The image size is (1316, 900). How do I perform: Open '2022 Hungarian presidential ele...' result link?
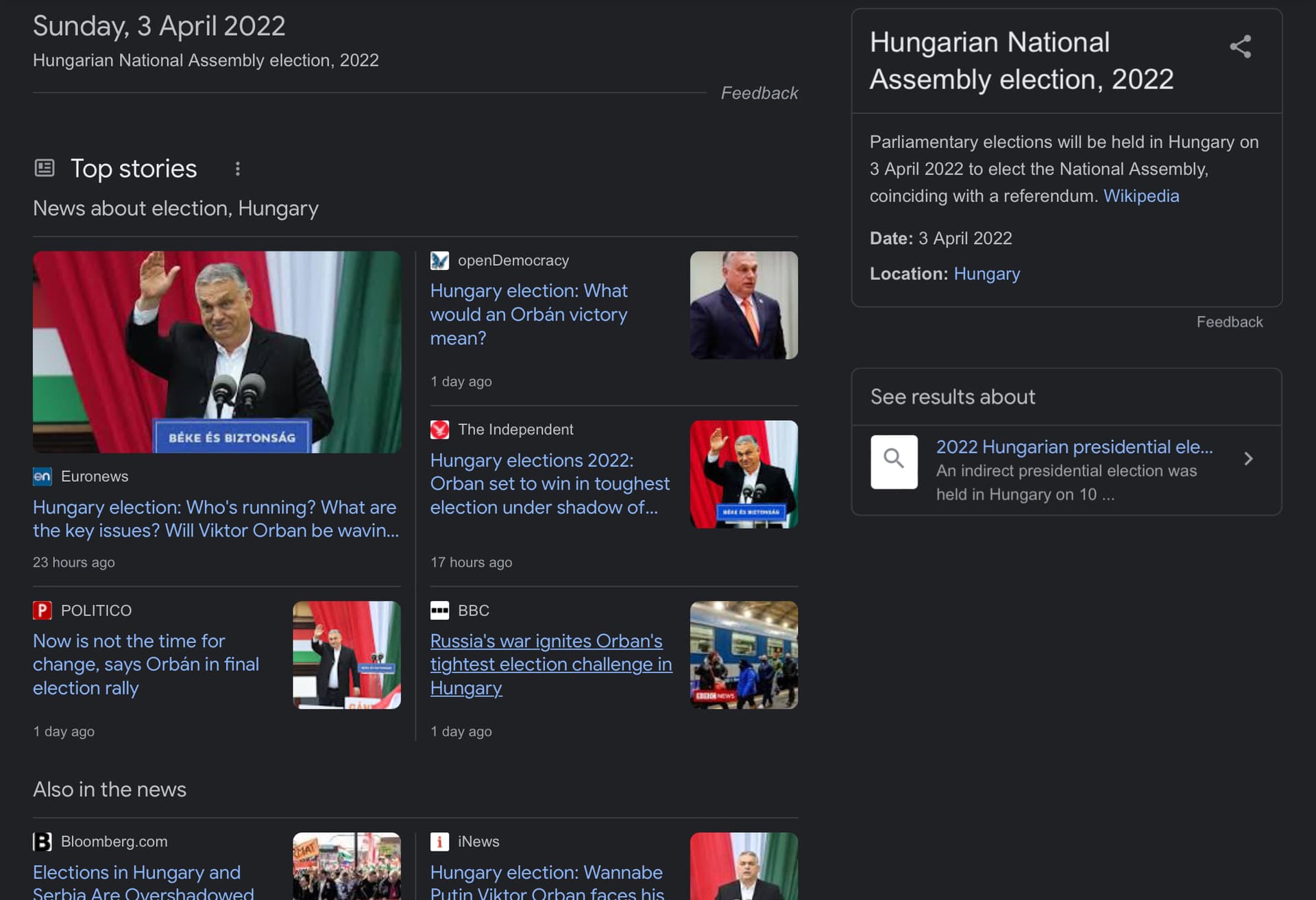point(1074,447)
